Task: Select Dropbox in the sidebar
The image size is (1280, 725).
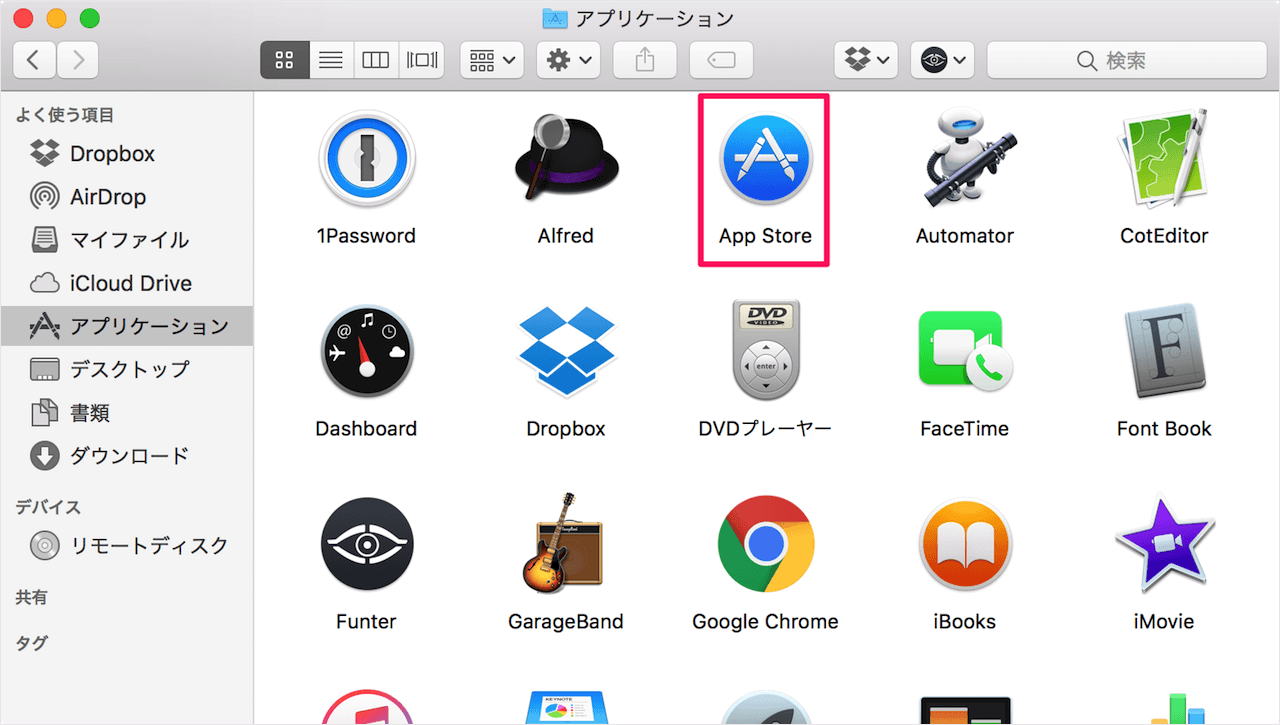Action: [x=126, y=154]
